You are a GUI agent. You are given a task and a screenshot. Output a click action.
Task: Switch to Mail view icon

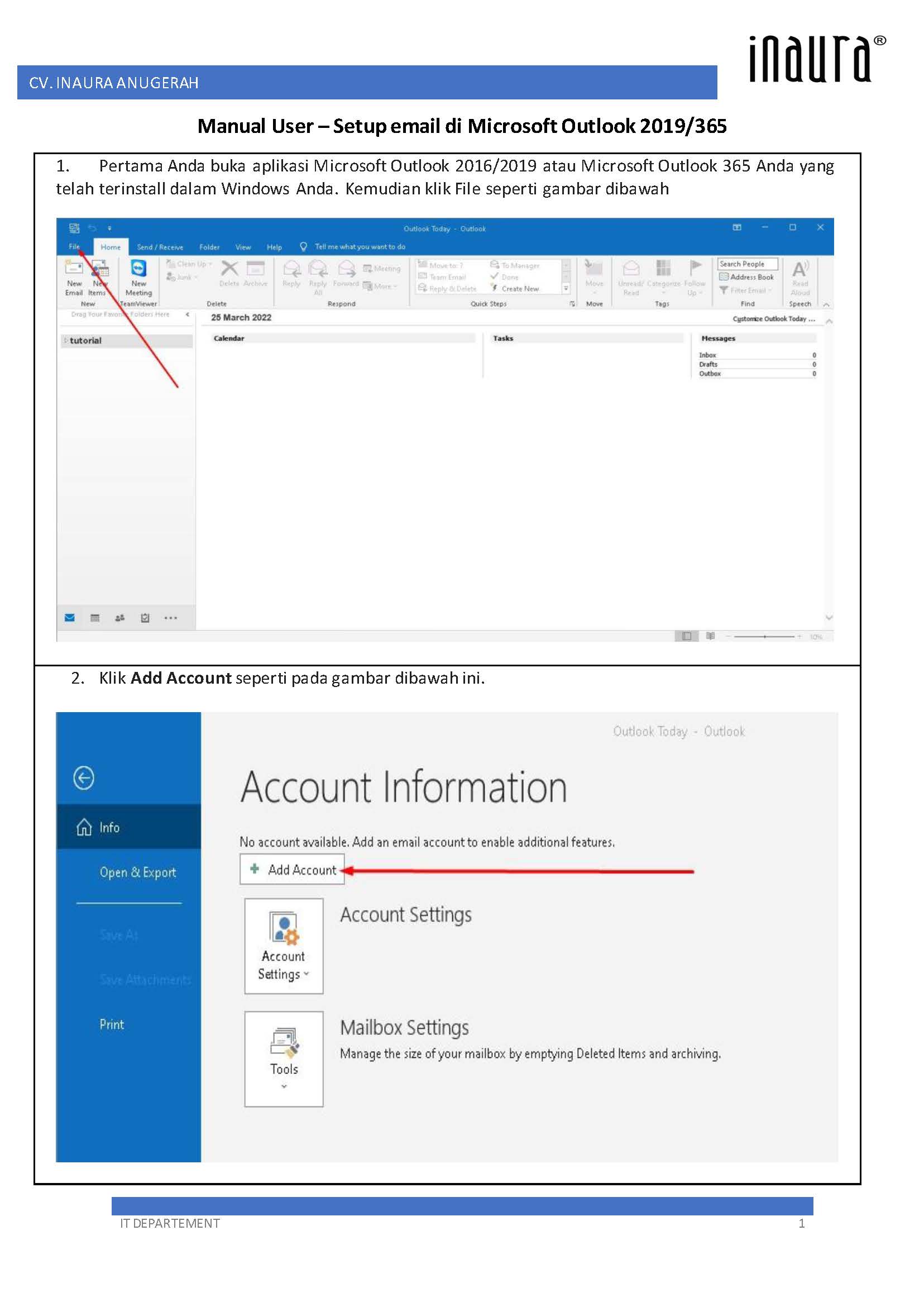click(69, 618)
